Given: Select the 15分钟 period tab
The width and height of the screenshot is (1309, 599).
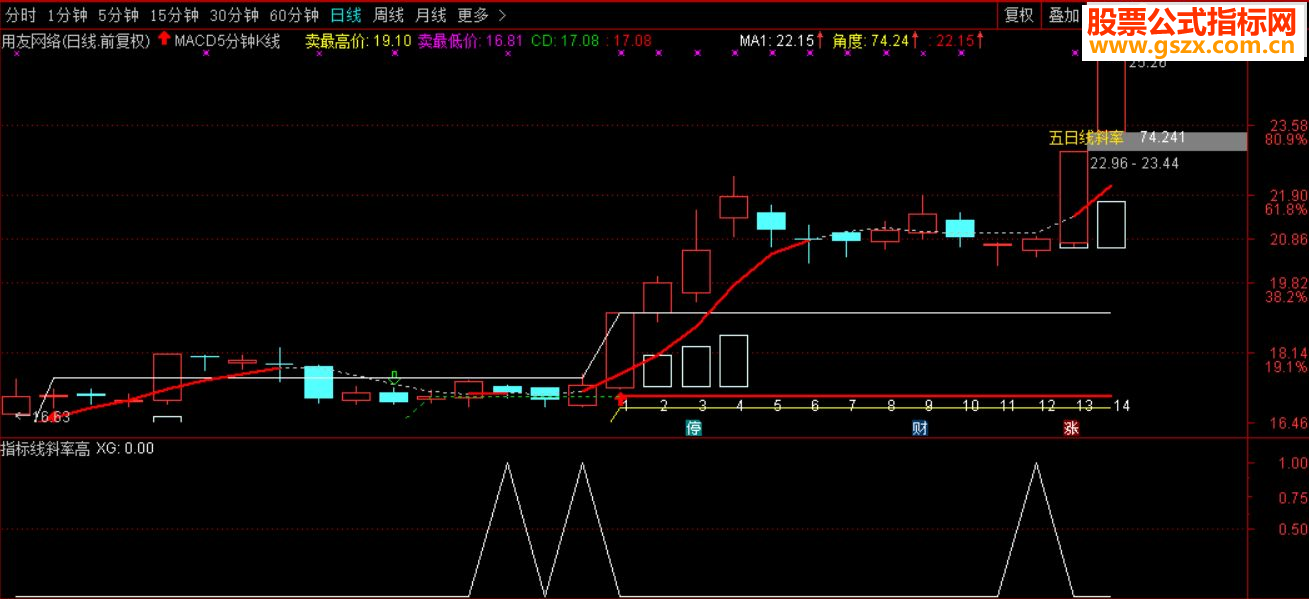Looking at the screenshot, I should 174,15.
